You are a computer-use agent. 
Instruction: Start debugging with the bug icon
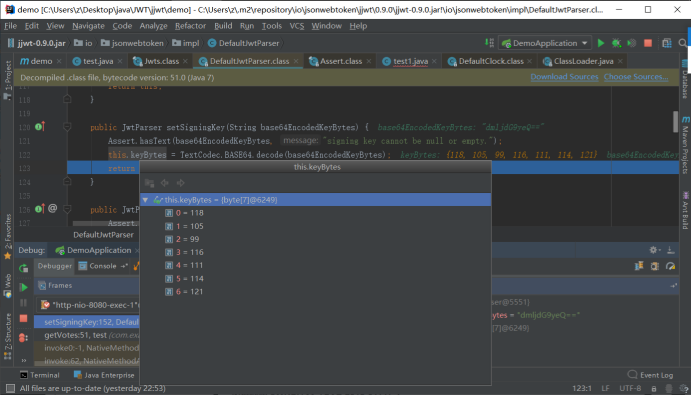point(616,43)
